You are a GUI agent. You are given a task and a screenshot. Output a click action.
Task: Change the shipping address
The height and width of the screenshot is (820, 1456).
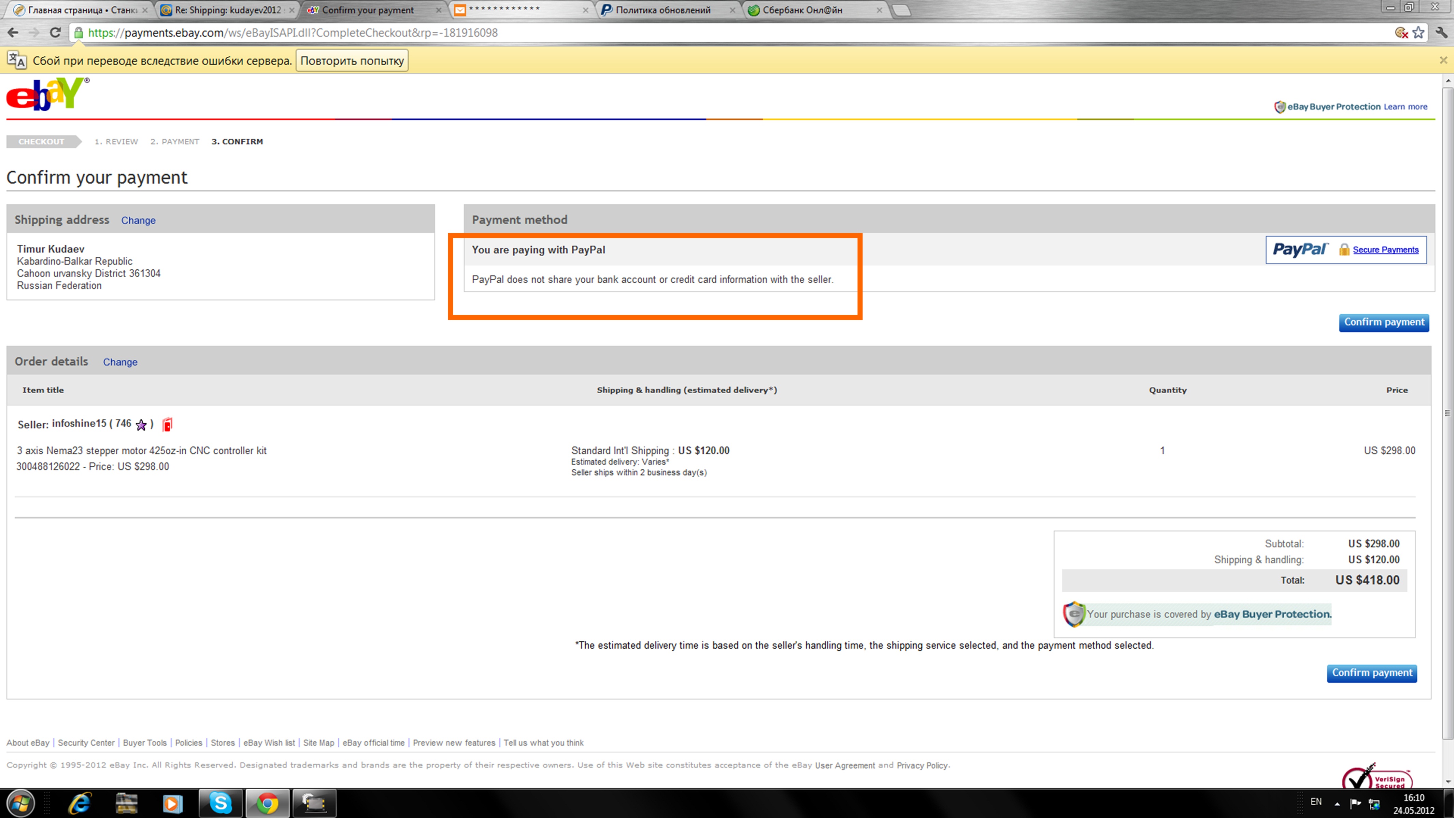click(x=138, y=221)
